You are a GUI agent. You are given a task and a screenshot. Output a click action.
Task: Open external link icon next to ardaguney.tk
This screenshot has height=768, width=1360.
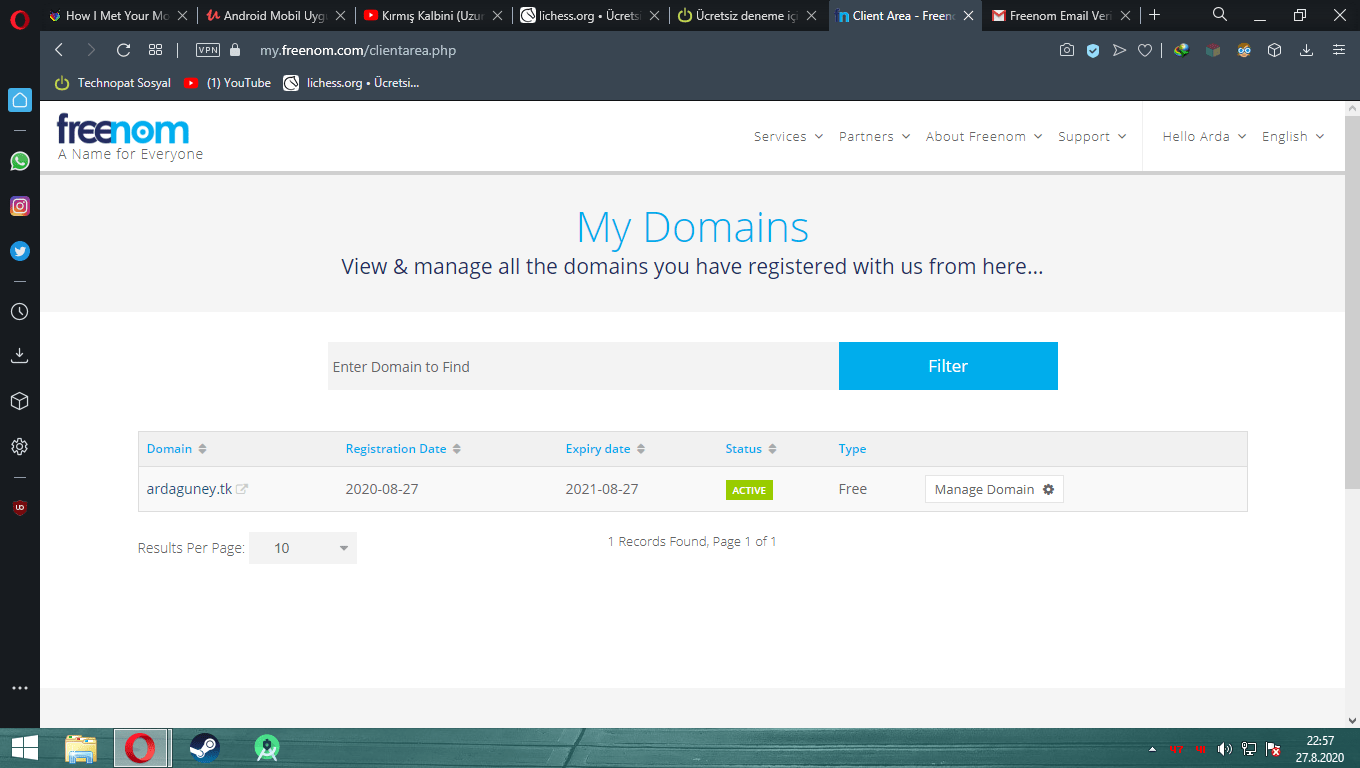(x=242, y=490)
